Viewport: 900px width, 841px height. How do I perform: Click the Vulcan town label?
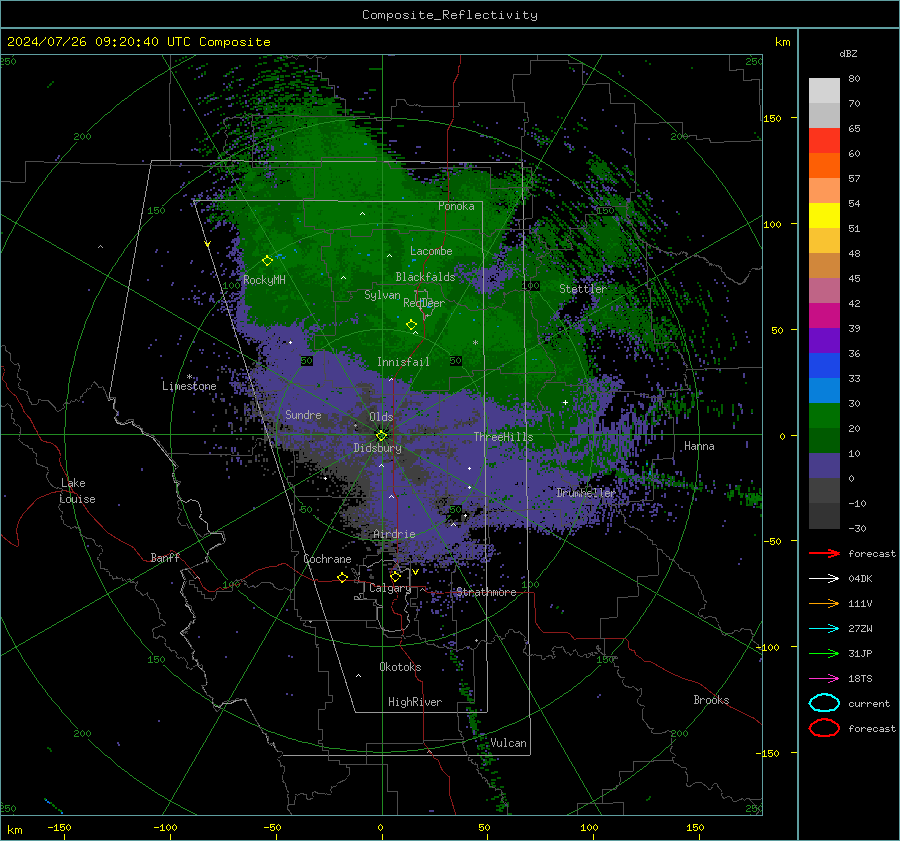[508, 743]
